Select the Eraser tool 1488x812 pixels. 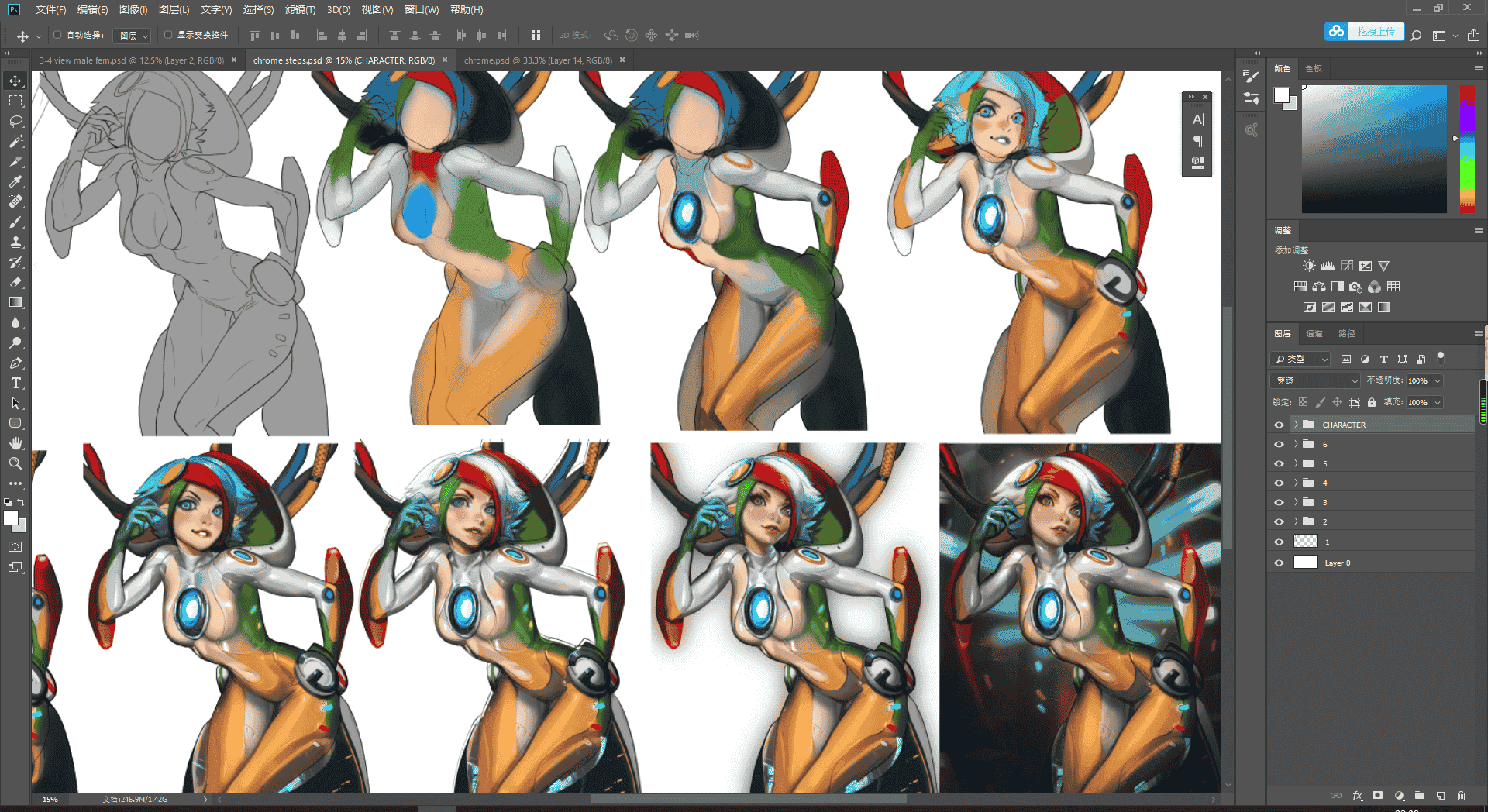pyautogui.click(x=15, y=282)
